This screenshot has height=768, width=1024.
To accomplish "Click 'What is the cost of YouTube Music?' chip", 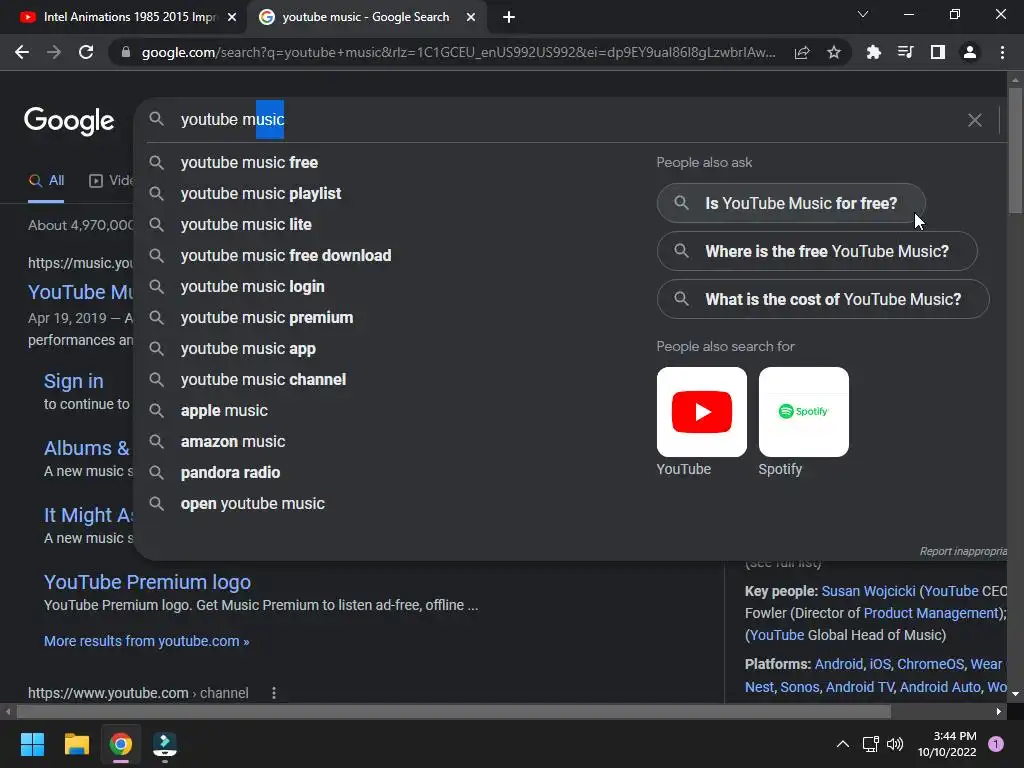I will pyautogui.click(x=823, y=300).
